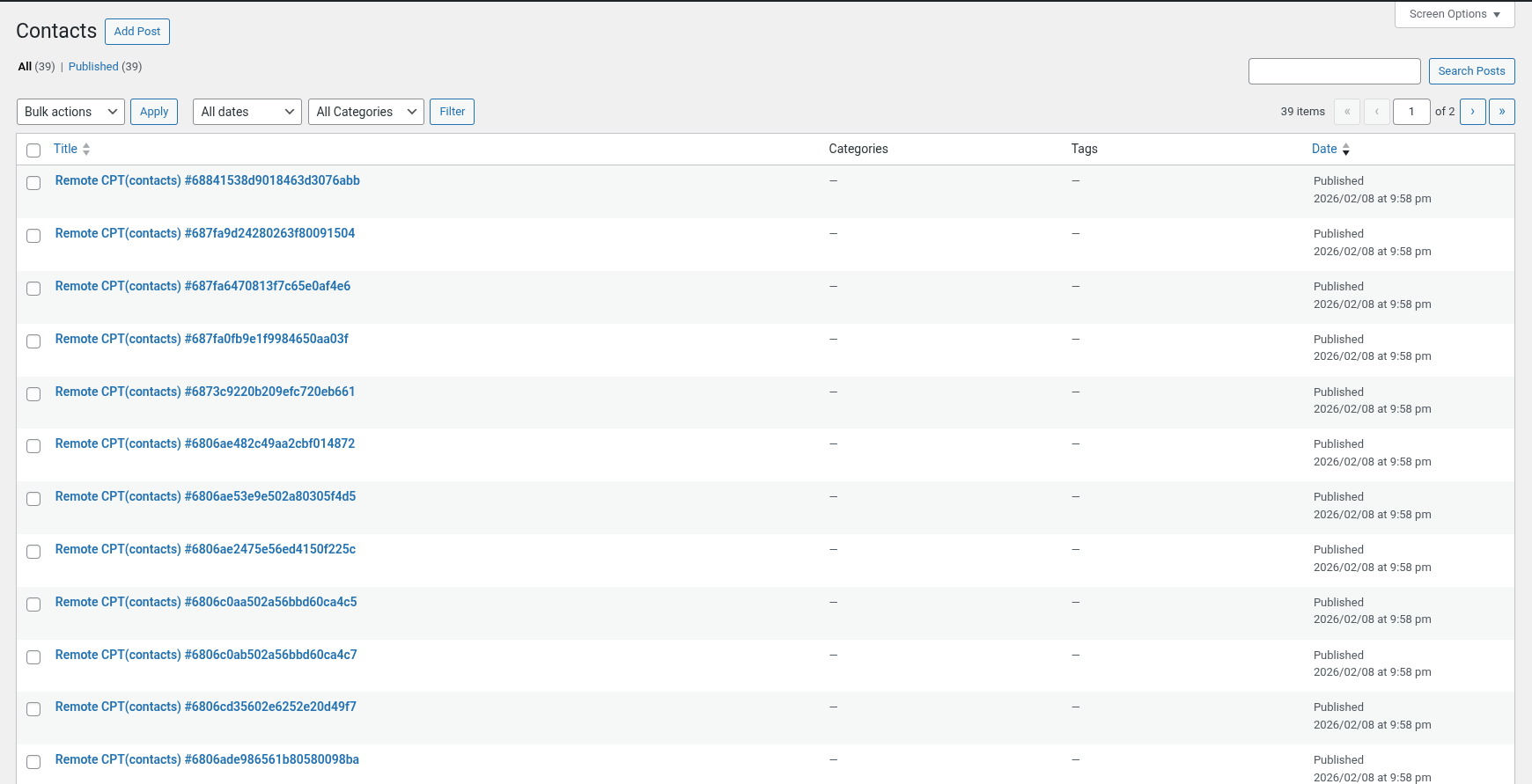Tick checkbox for post #6806c0aa502a56bbd60ca4c5
The width and height of the screenshot is (1532, 784).
(33, 604)
